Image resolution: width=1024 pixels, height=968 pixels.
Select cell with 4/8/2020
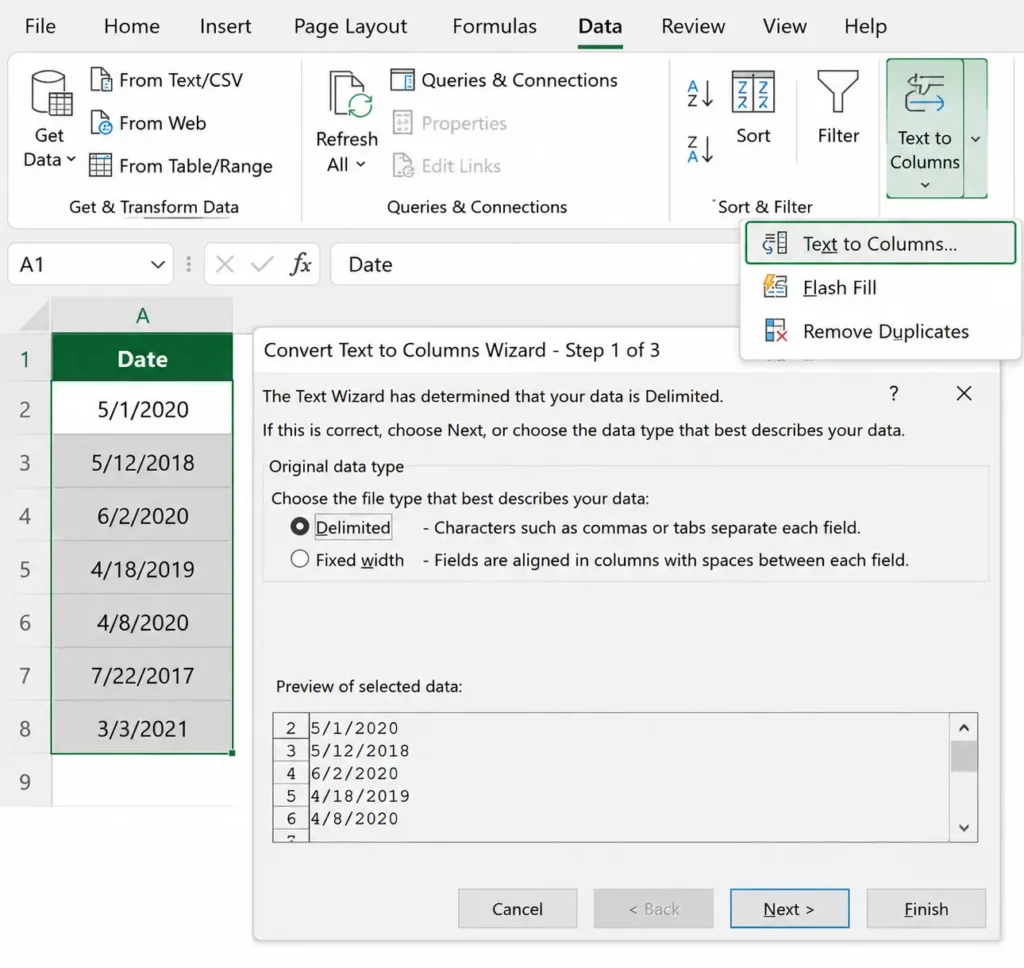pos(142,622)
